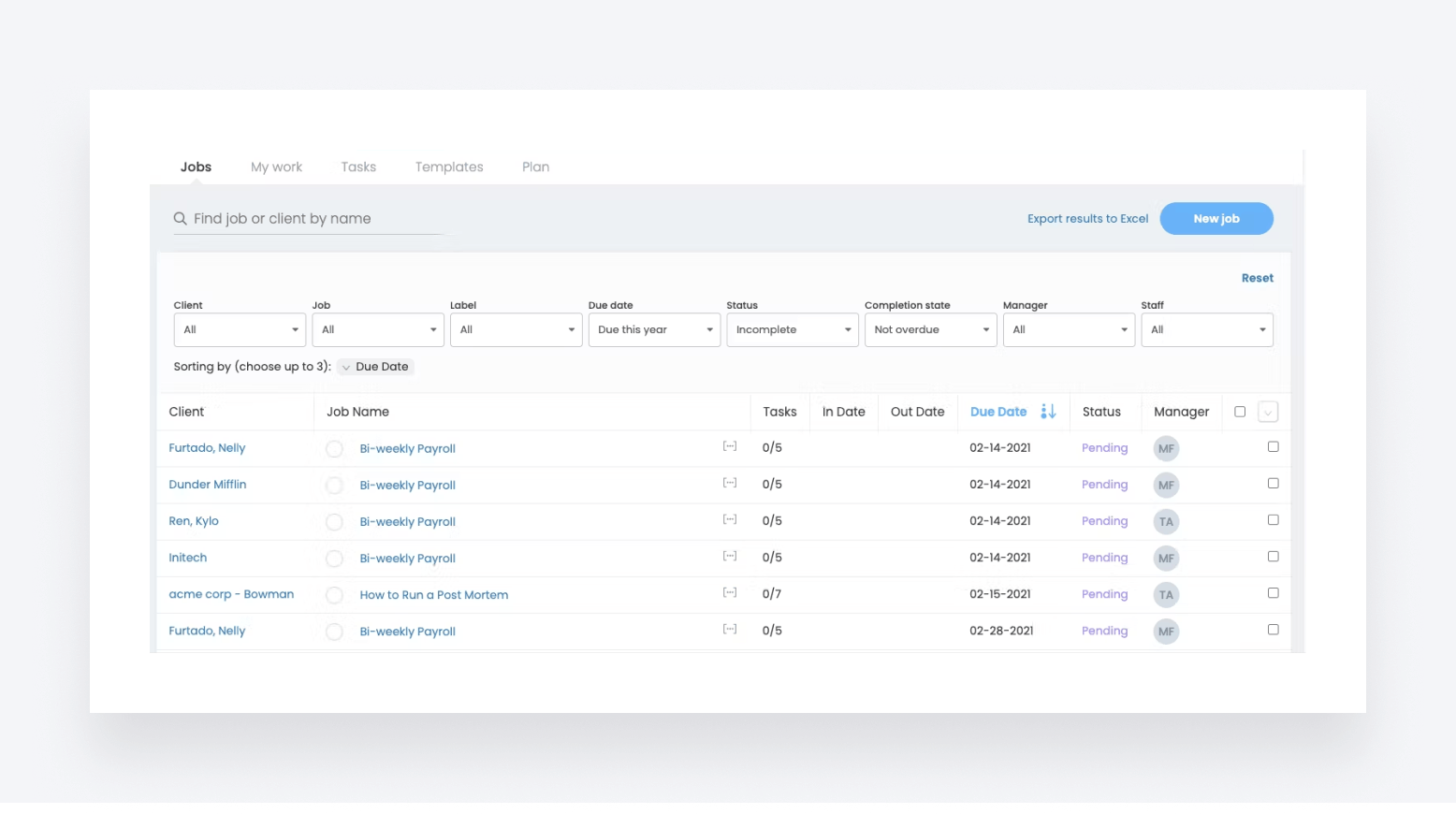Image resolution: width=1456 pixels, height=814 pixels.
Task: Open bracket icon for Dunder Mifflin job
Action: click(x=730, y=484)
